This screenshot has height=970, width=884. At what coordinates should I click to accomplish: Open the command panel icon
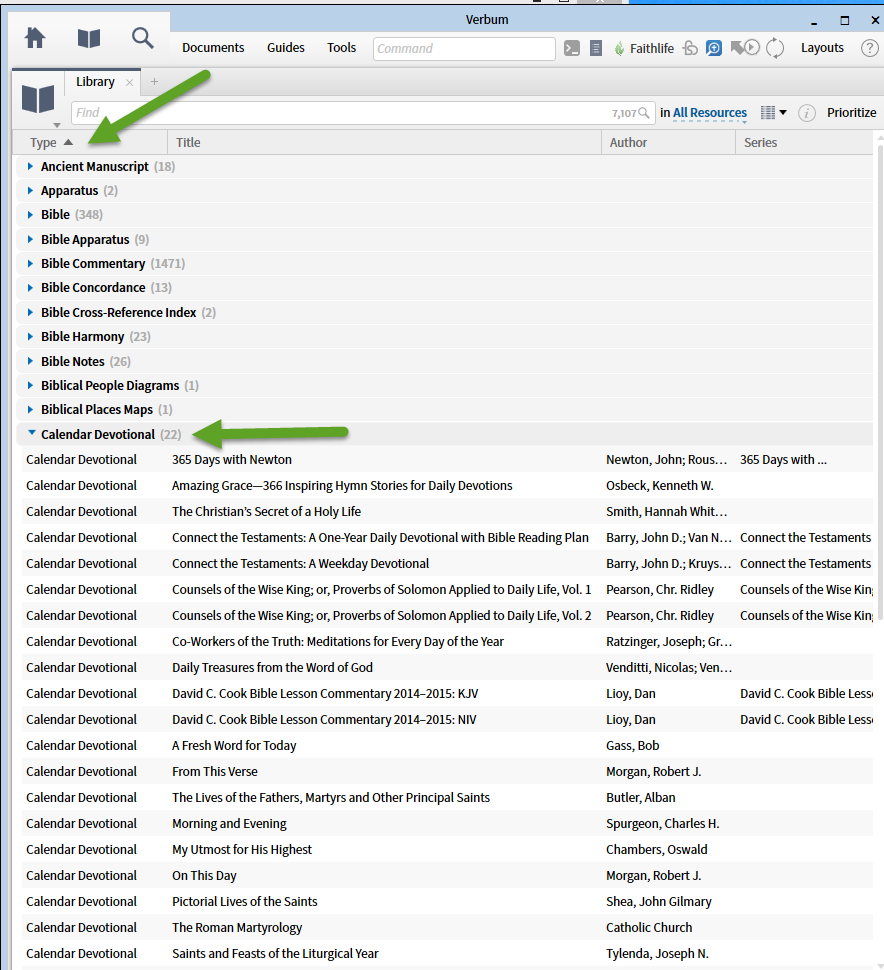(x=572, y=48)
